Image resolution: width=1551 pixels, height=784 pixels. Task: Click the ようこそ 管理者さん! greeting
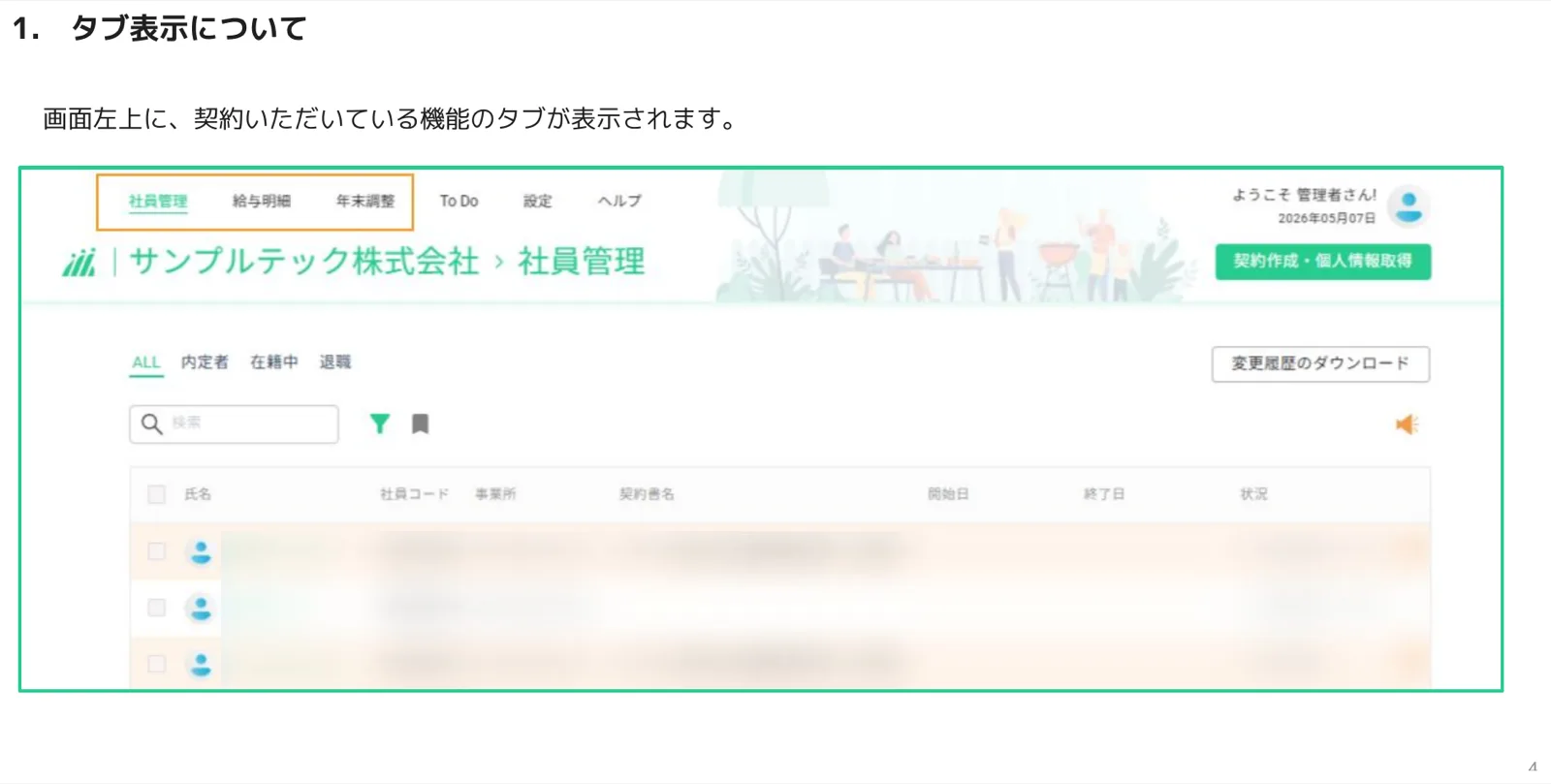tap(1304, 195)
